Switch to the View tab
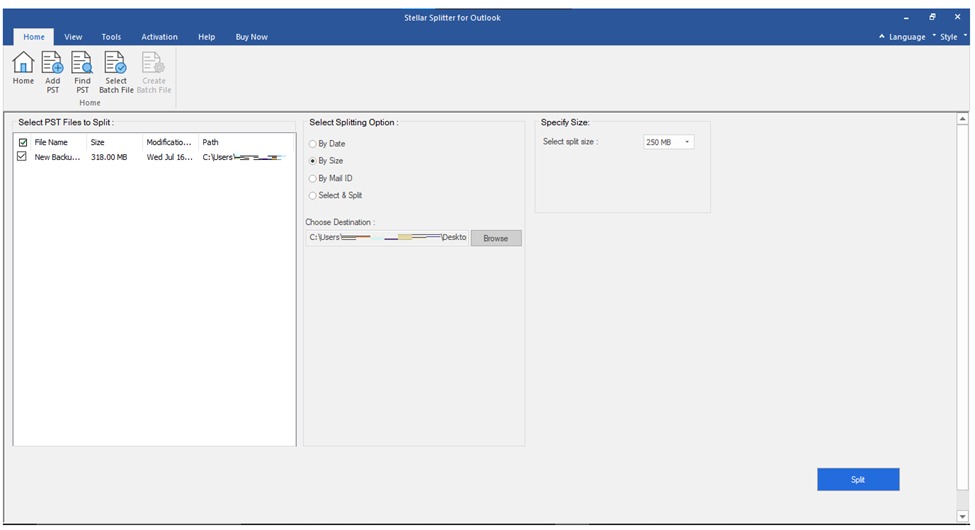The height and width of the screenshot is (530, 975). [73, 37]
